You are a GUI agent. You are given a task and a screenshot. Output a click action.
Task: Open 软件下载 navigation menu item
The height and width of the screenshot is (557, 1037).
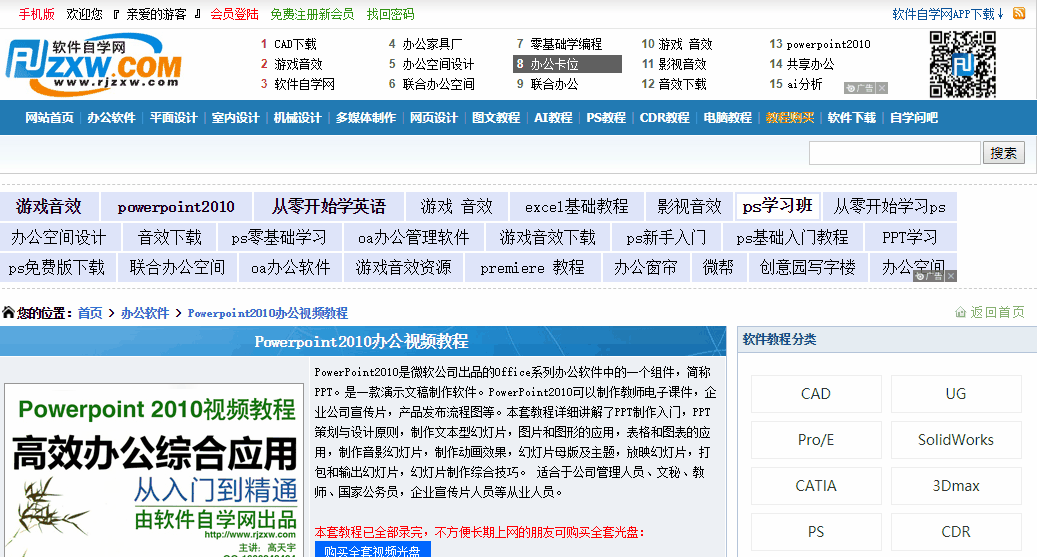852,118
